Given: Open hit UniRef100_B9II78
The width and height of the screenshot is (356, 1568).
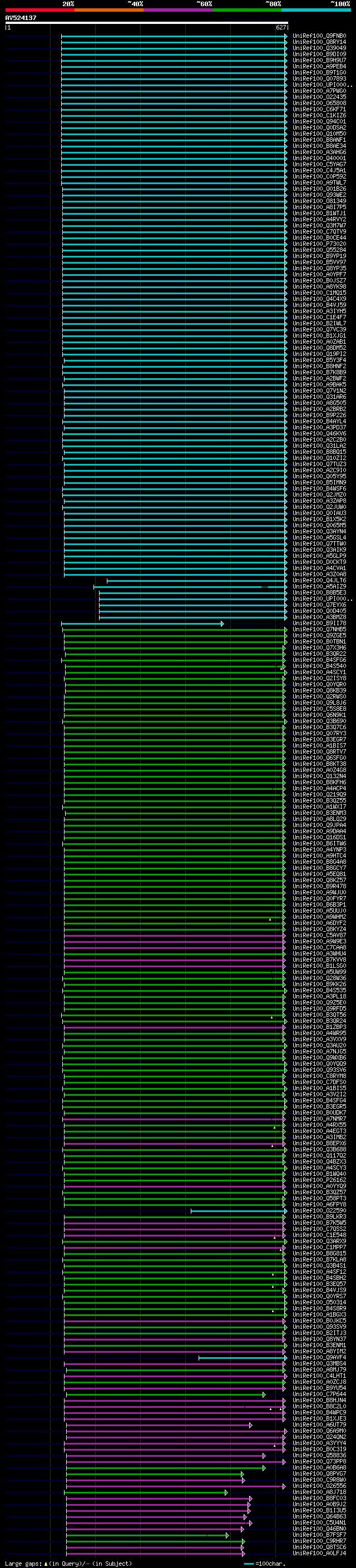Looking at the screenshot, I should 319,624.
